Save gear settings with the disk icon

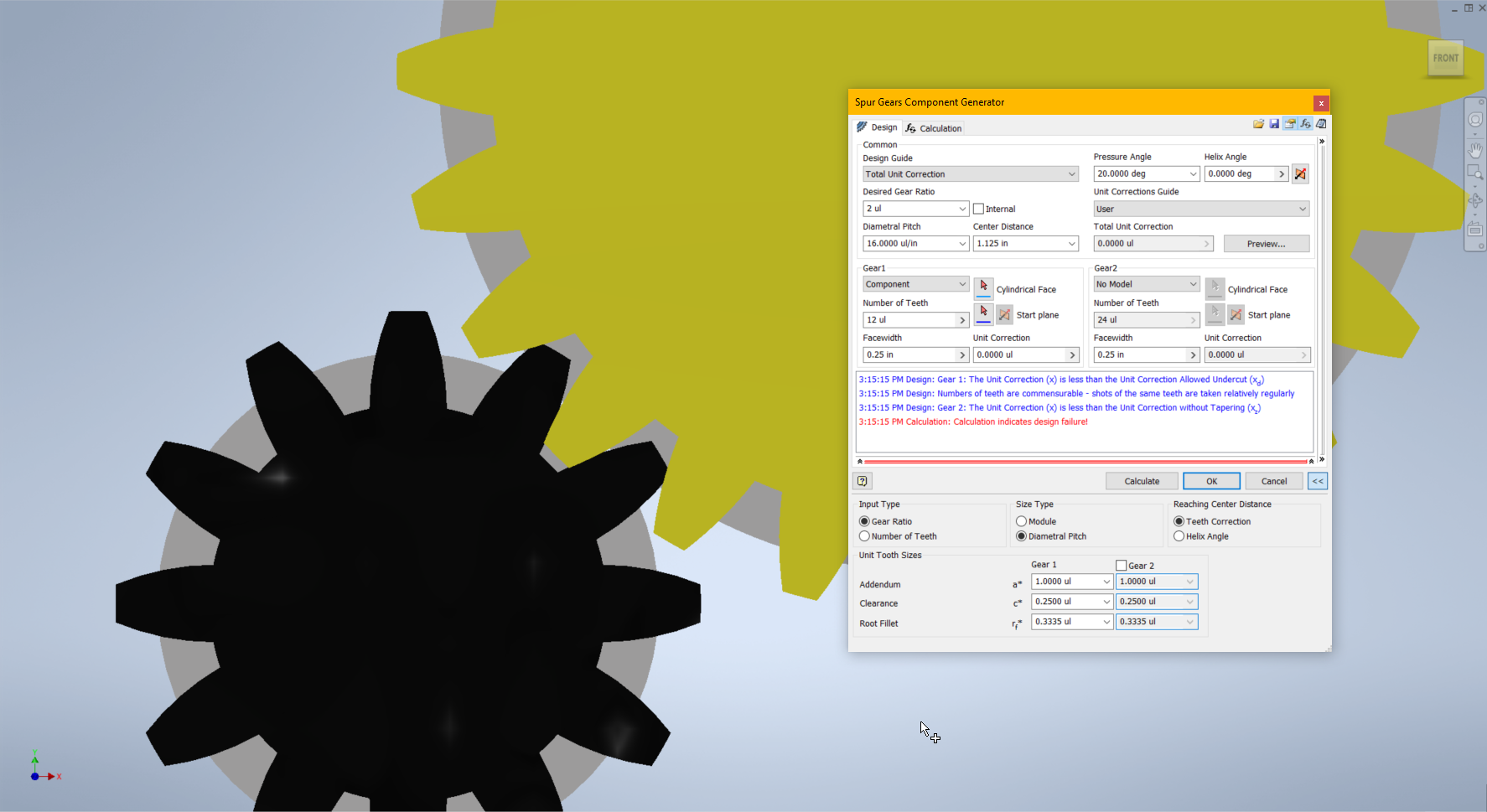1274,124
